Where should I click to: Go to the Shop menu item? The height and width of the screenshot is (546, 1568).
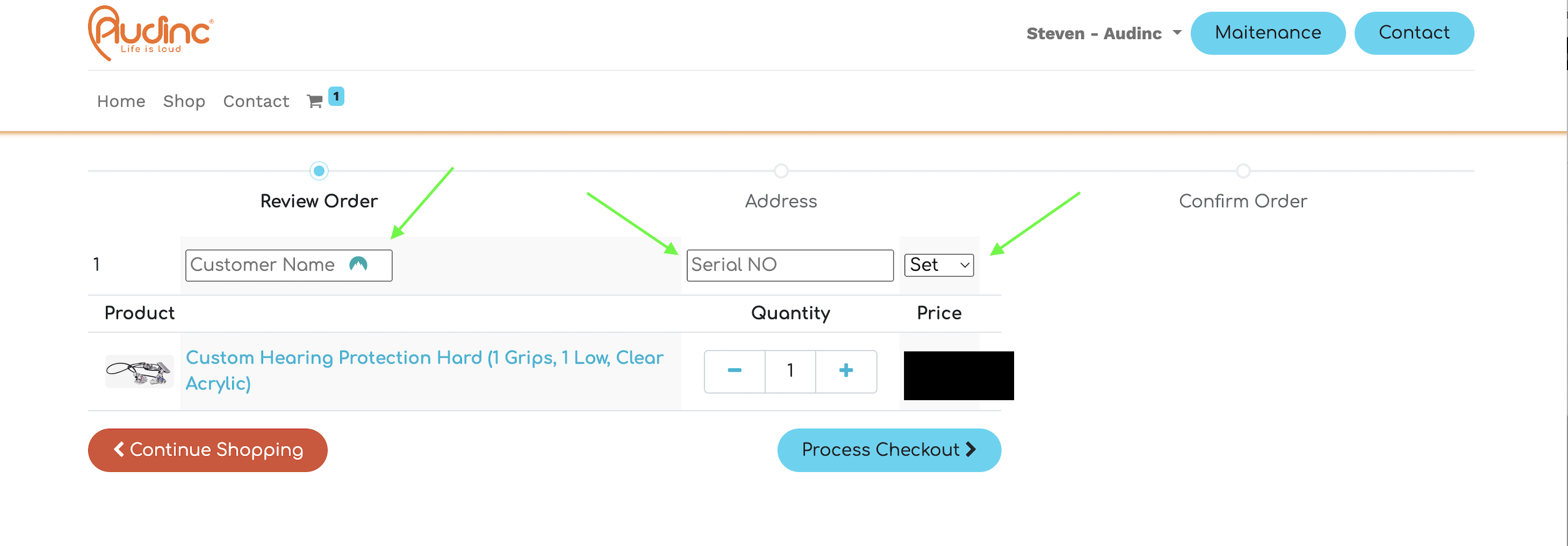pos(184,101)
